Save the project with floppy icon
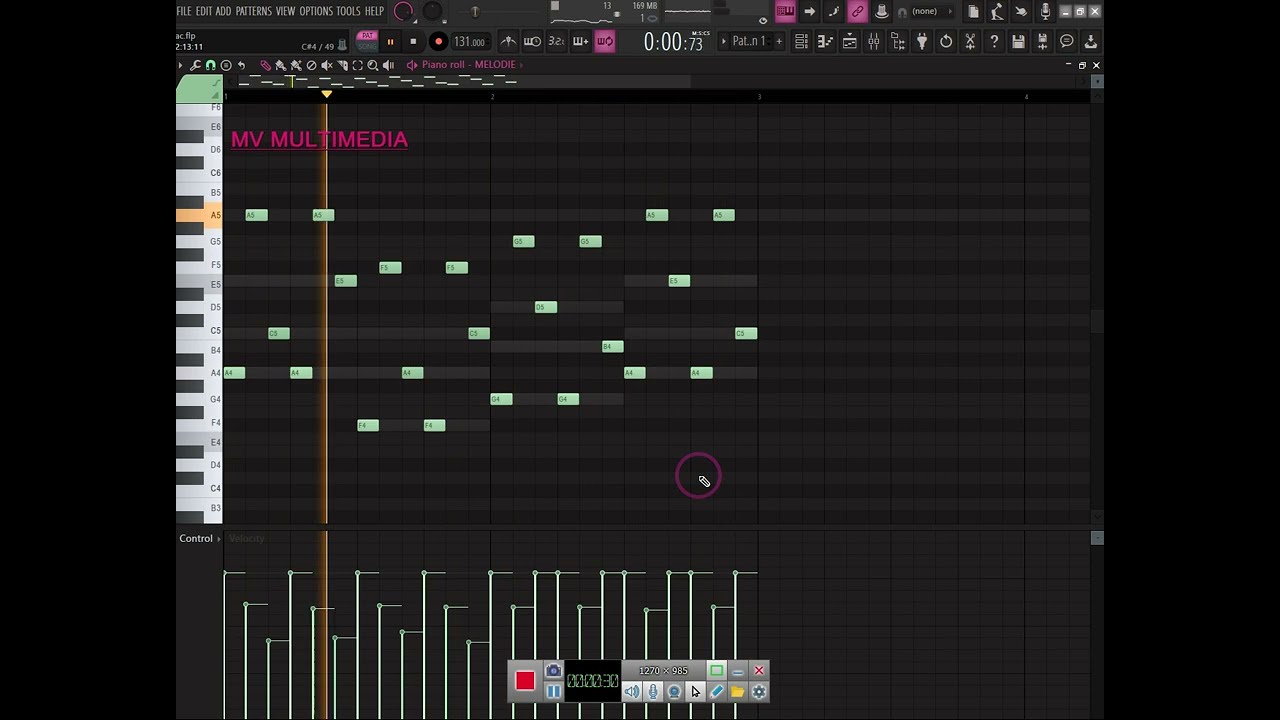This screenshot has width=1280, height=720. 1018,41
